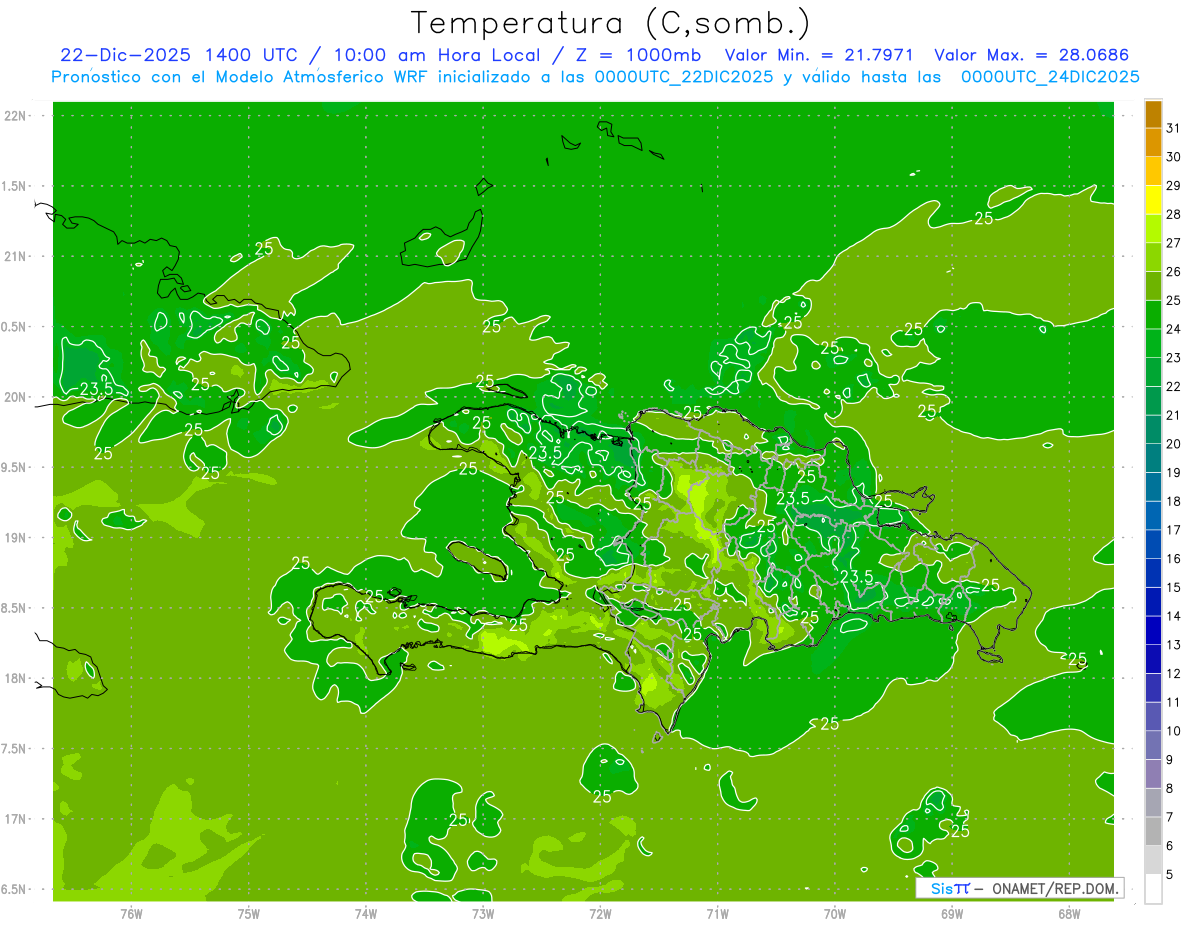Click the "0000UTC_22DIC2025" initialization time

click(683, 77)
